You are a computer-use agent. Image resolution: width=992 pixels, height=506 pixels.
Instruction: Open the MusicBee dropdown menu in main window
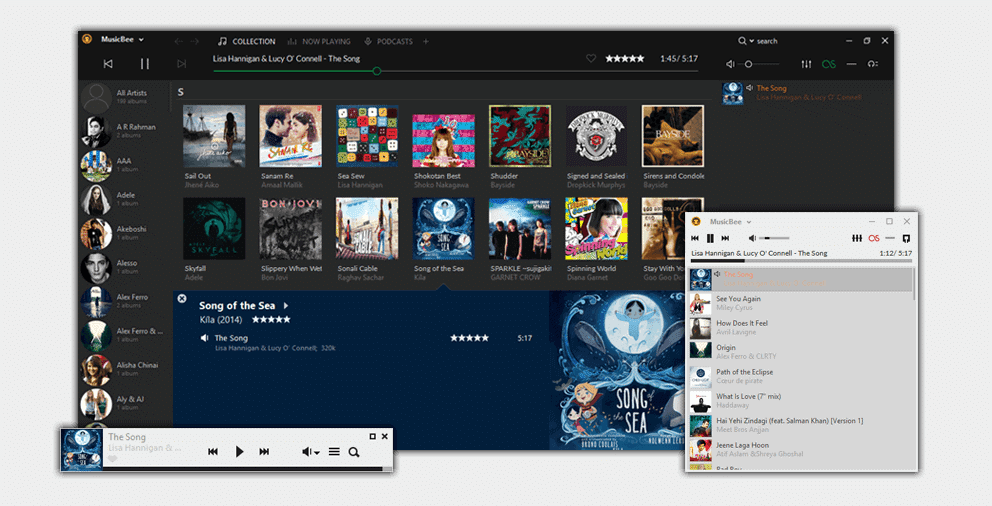[x=123, y=39]
